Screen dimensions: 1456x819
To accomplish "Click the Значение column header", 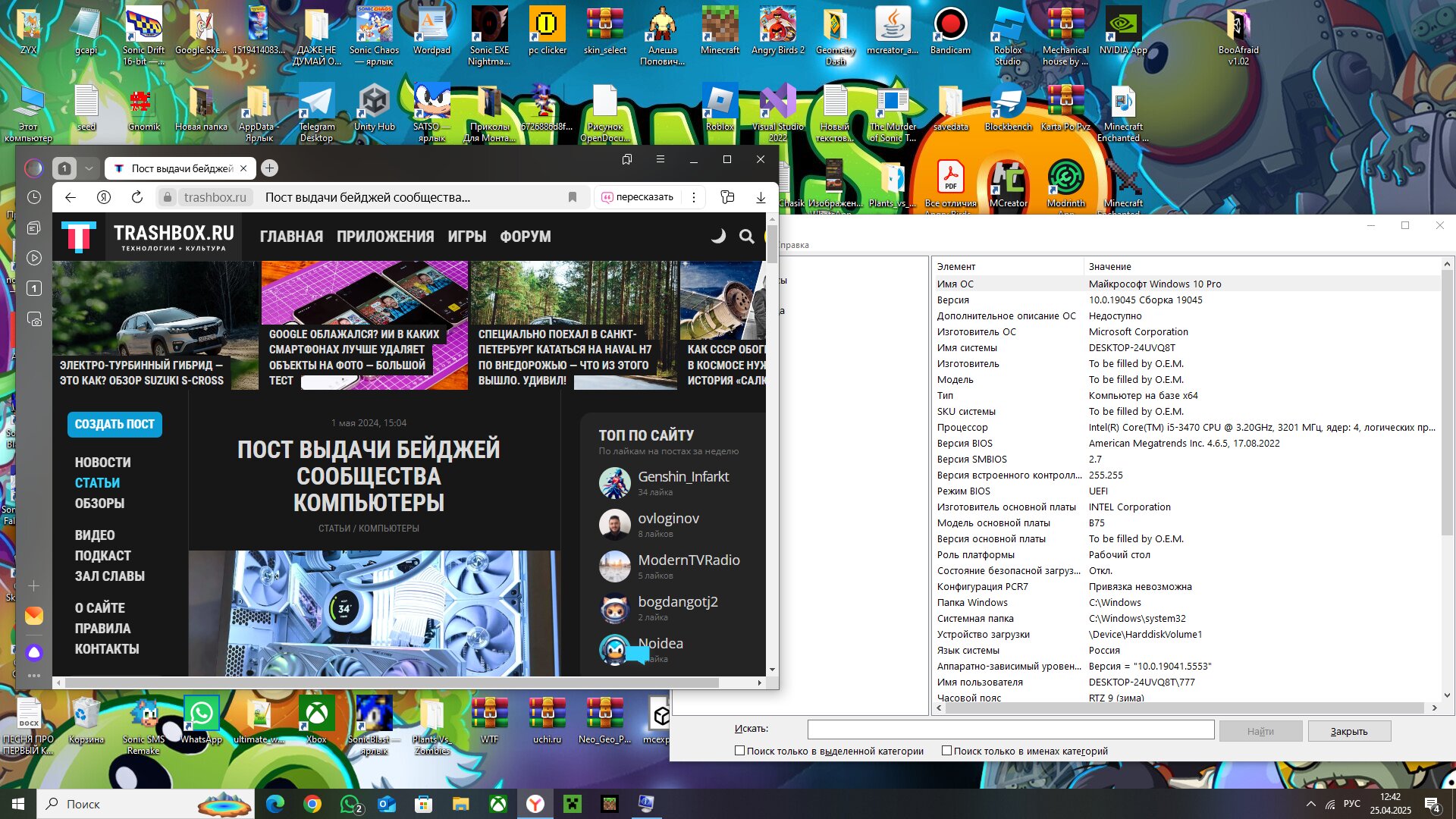I will 1262,266.
